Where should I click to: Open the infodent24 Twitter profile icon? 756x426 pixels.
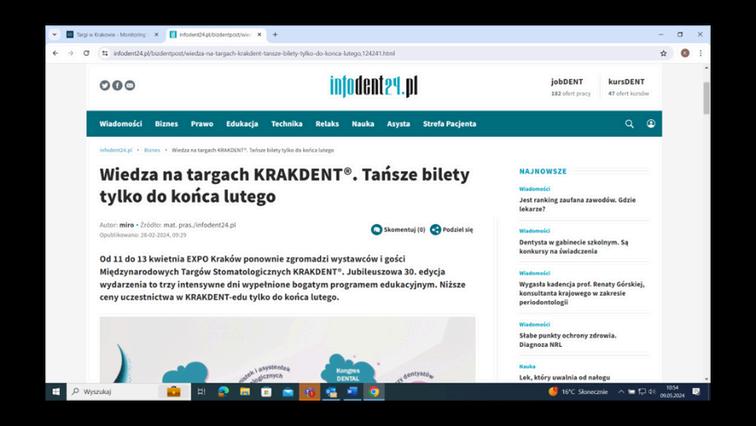pyautogui.click(x=105, y=85)
